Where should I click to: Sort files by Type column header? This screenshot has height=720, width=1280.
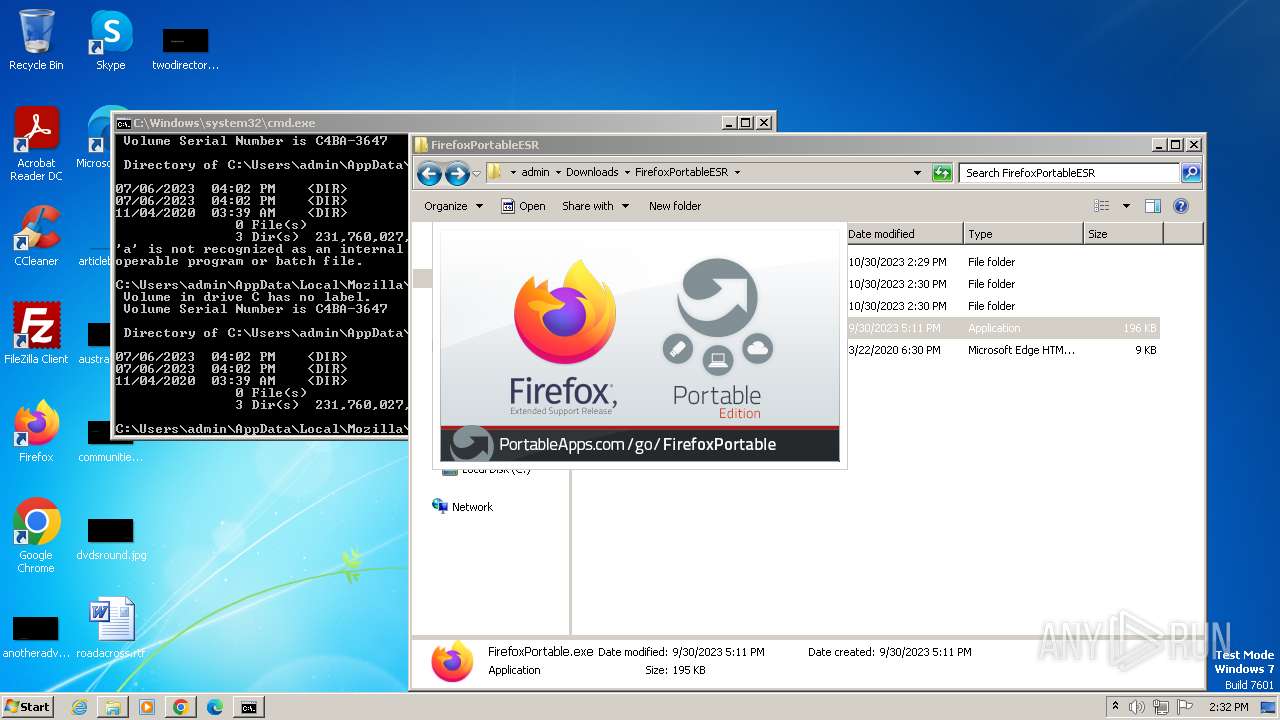pyautogui.click(x=1024, y=234)
